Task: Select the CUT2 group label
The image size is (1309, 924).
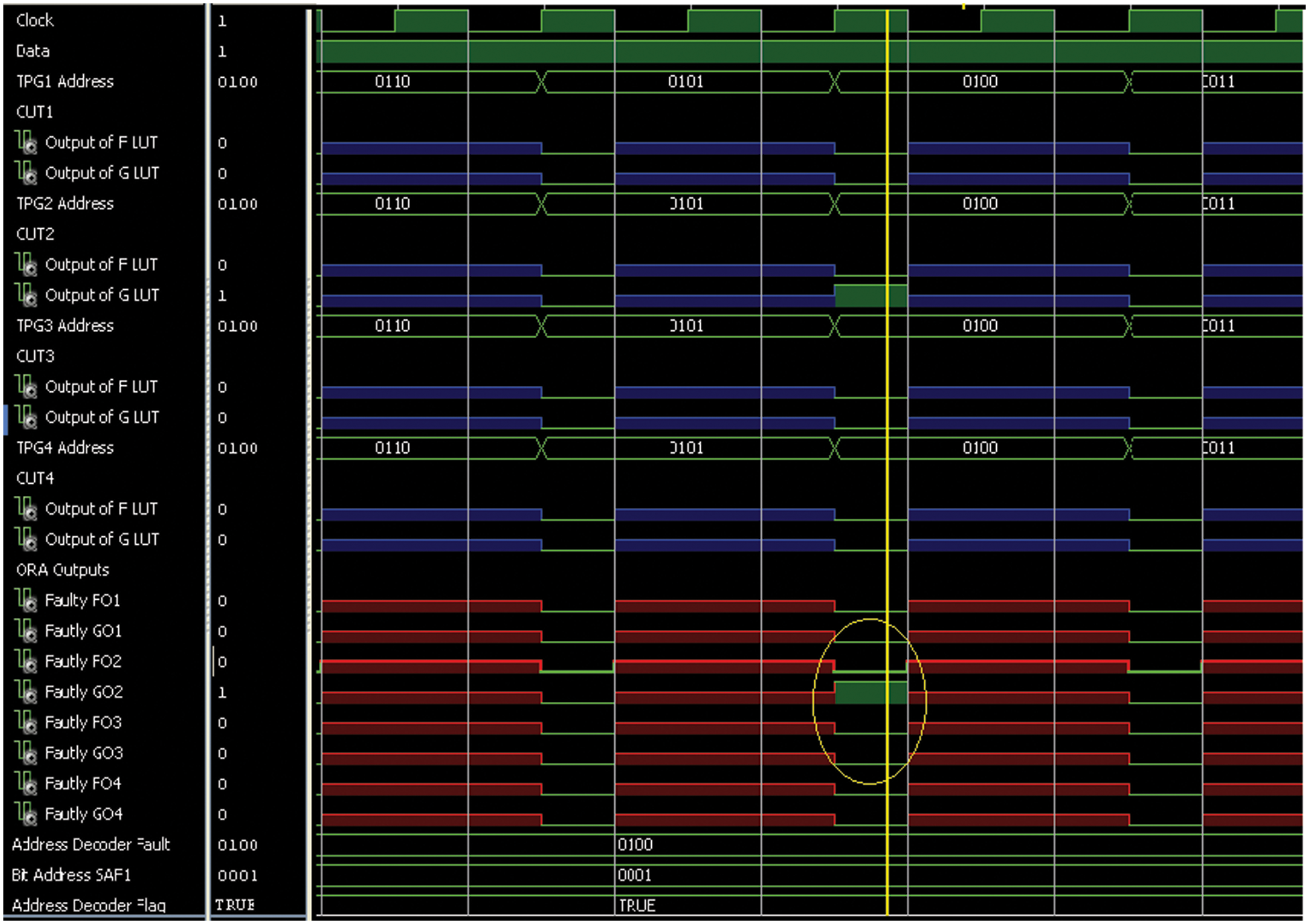Action: point(35,234)
